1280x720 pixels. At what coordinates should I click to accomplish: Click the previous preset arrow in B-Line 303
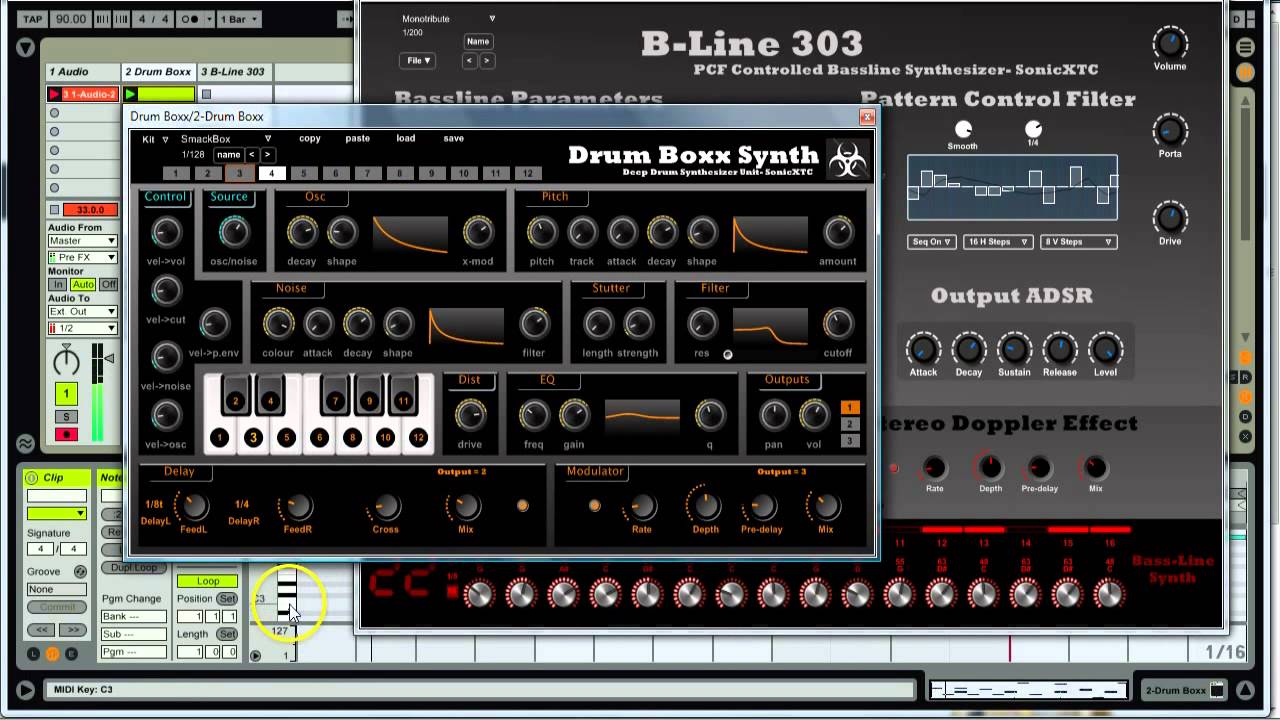pyautogui.click(x=470, y=61)
